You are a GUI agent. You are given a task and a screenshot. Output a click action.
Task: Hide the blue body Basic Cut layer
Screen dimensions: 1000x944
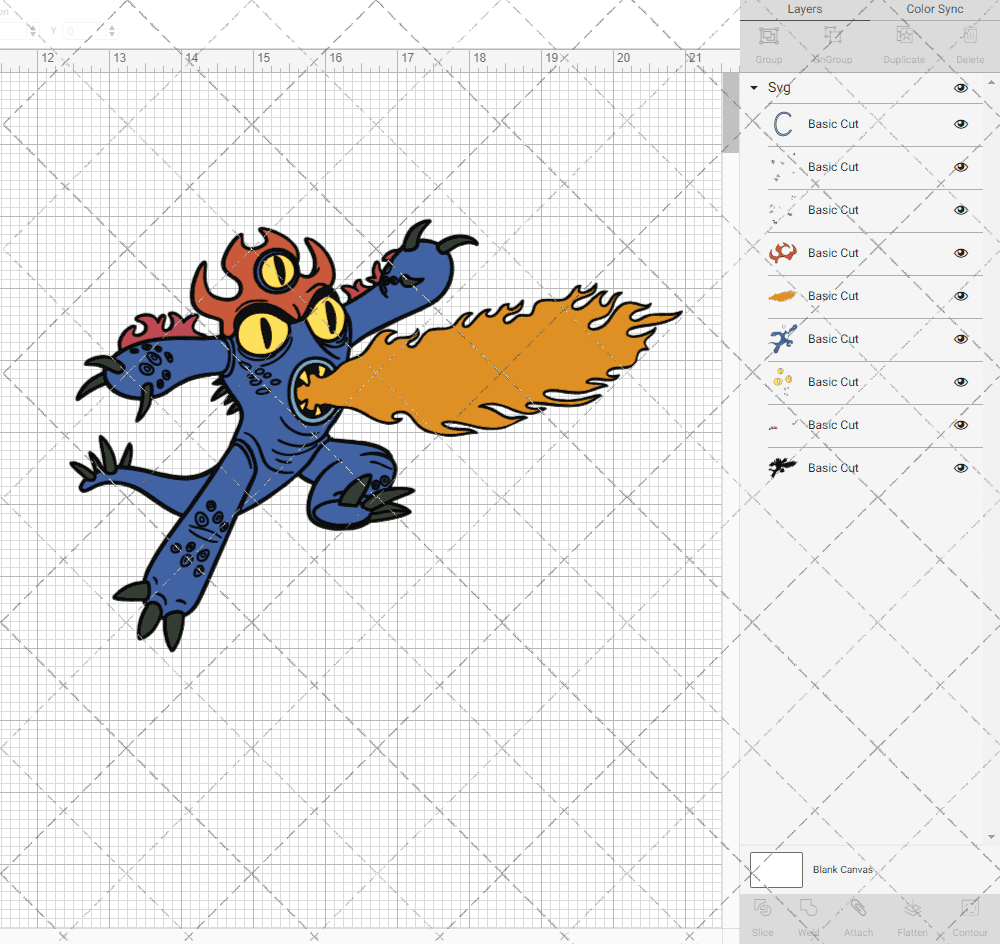pos(960,339)
